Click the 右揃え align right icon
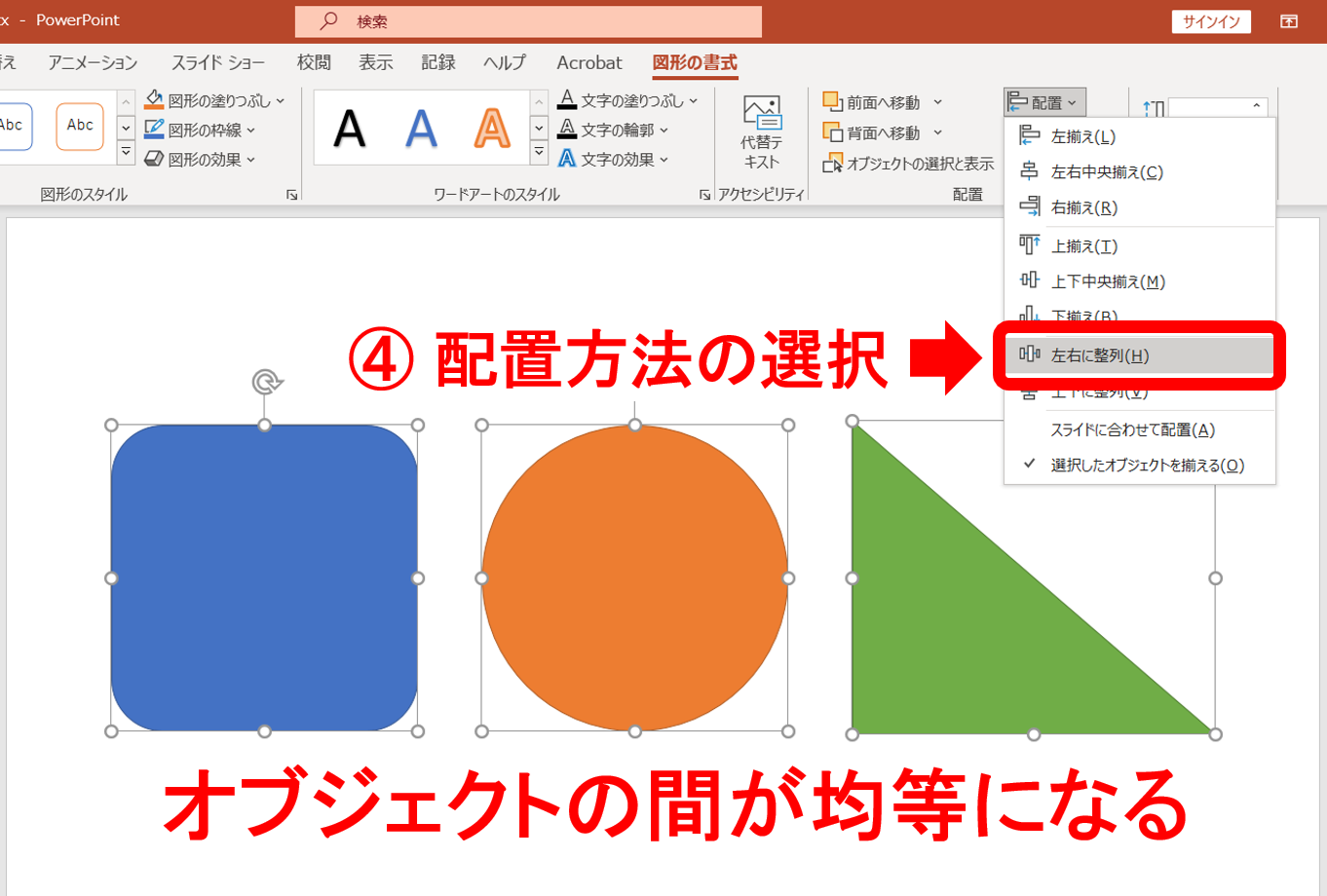Image resolution: width=1327 pixels, height=896 pixels. pyautogui.click(x=1029, y=206)
